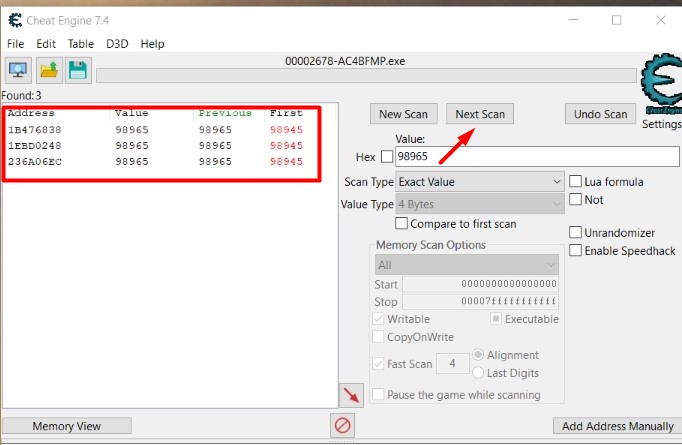Open a cheat table with folder icon

coord(49,70)
